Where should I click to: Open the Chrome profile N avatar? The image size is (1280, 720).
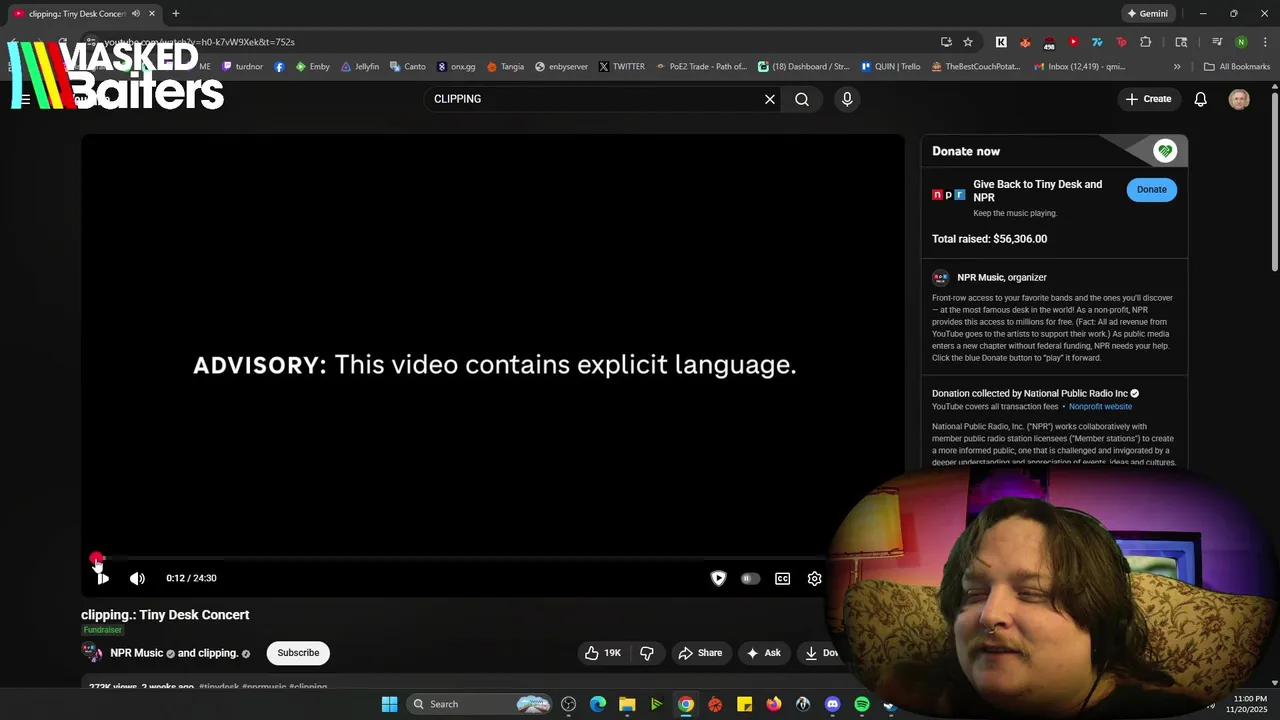click(1241, 42)
